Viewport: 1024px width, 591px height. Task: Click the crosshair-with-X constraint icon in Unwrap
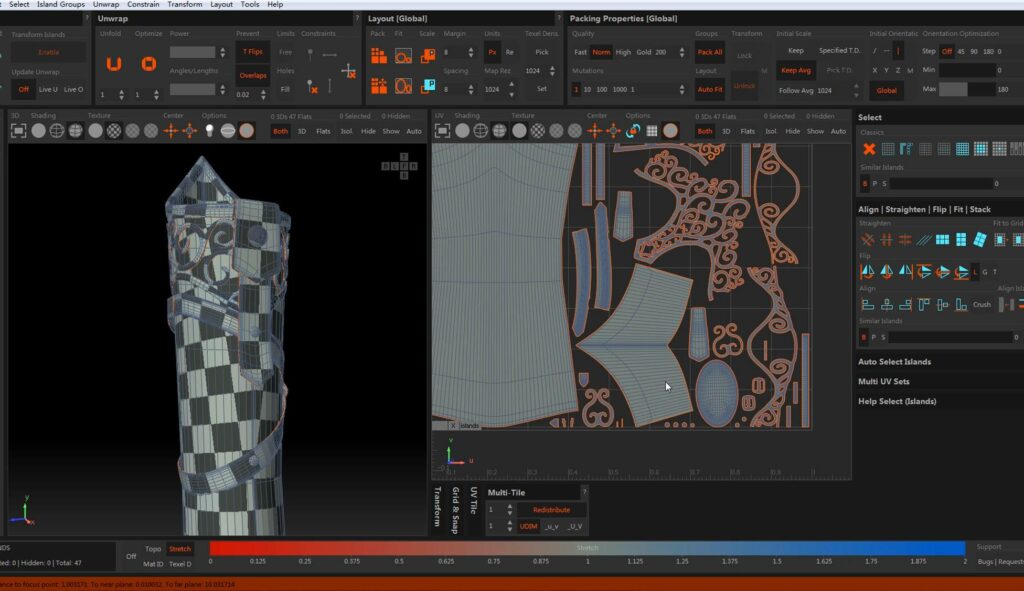pyautogui.click(x=349, y=71)
